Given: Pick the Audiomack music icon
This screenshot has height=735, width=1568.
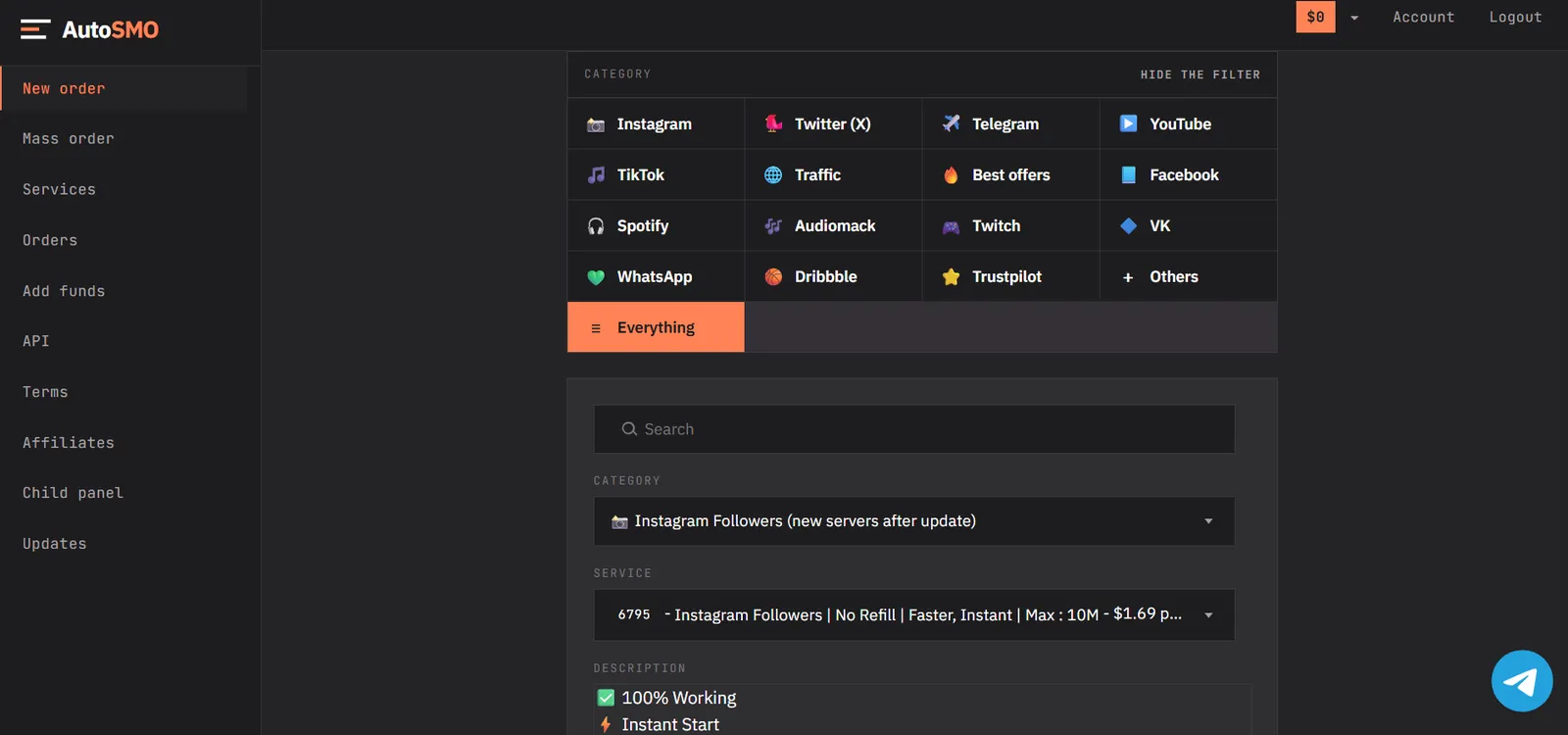Looking at the screenshot, I should [773, 225].
